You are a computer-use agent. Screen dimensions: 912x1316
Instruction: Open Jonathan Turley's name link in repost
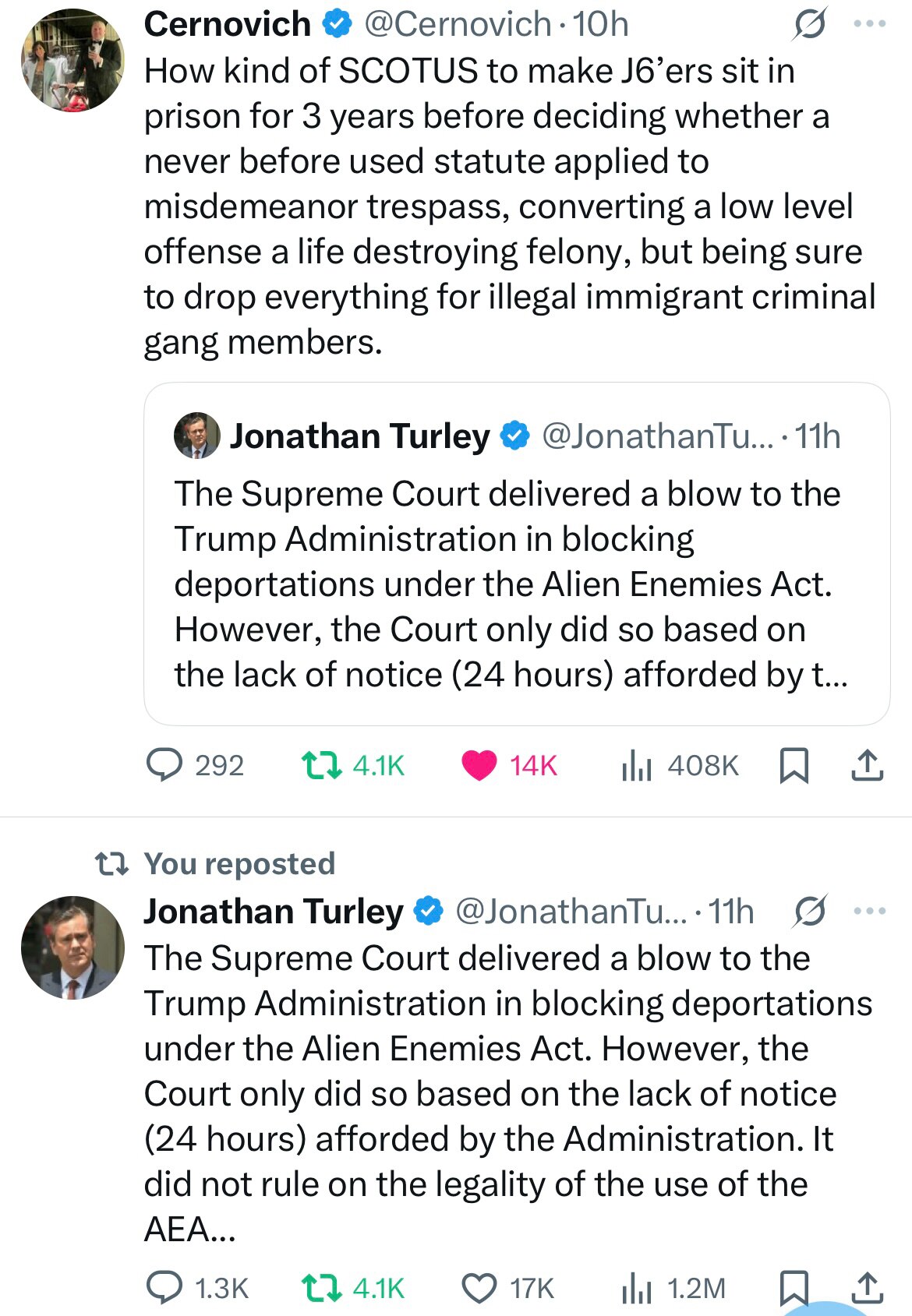pos(273,911)
